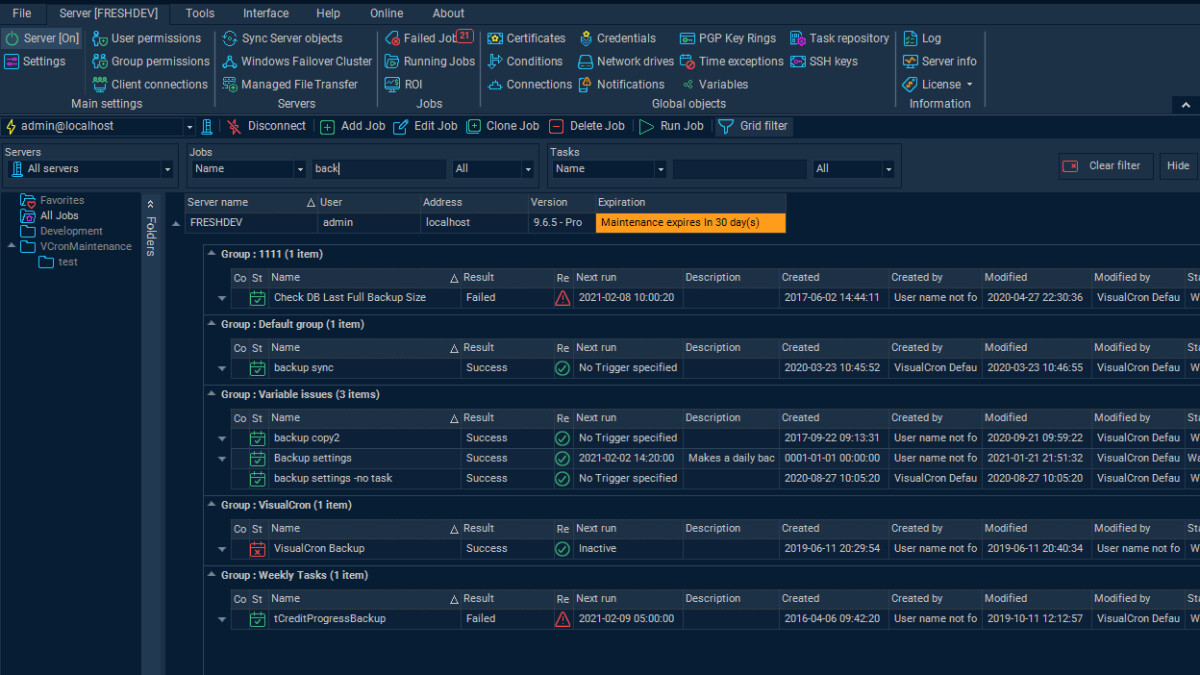
Task: Open the Tasks field Name dropdown
Action: [660, 169]
